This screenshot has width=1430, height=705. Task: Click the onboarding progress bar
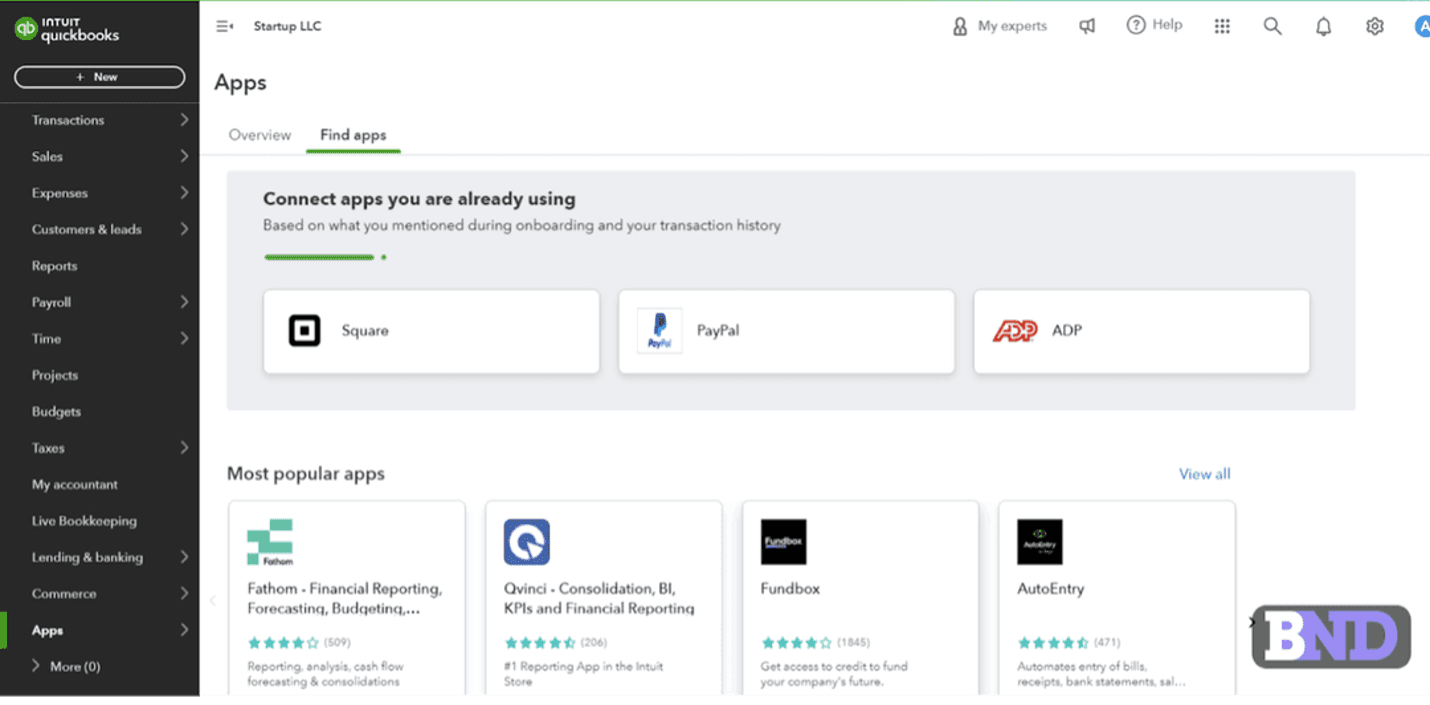(x=319, y=257)
